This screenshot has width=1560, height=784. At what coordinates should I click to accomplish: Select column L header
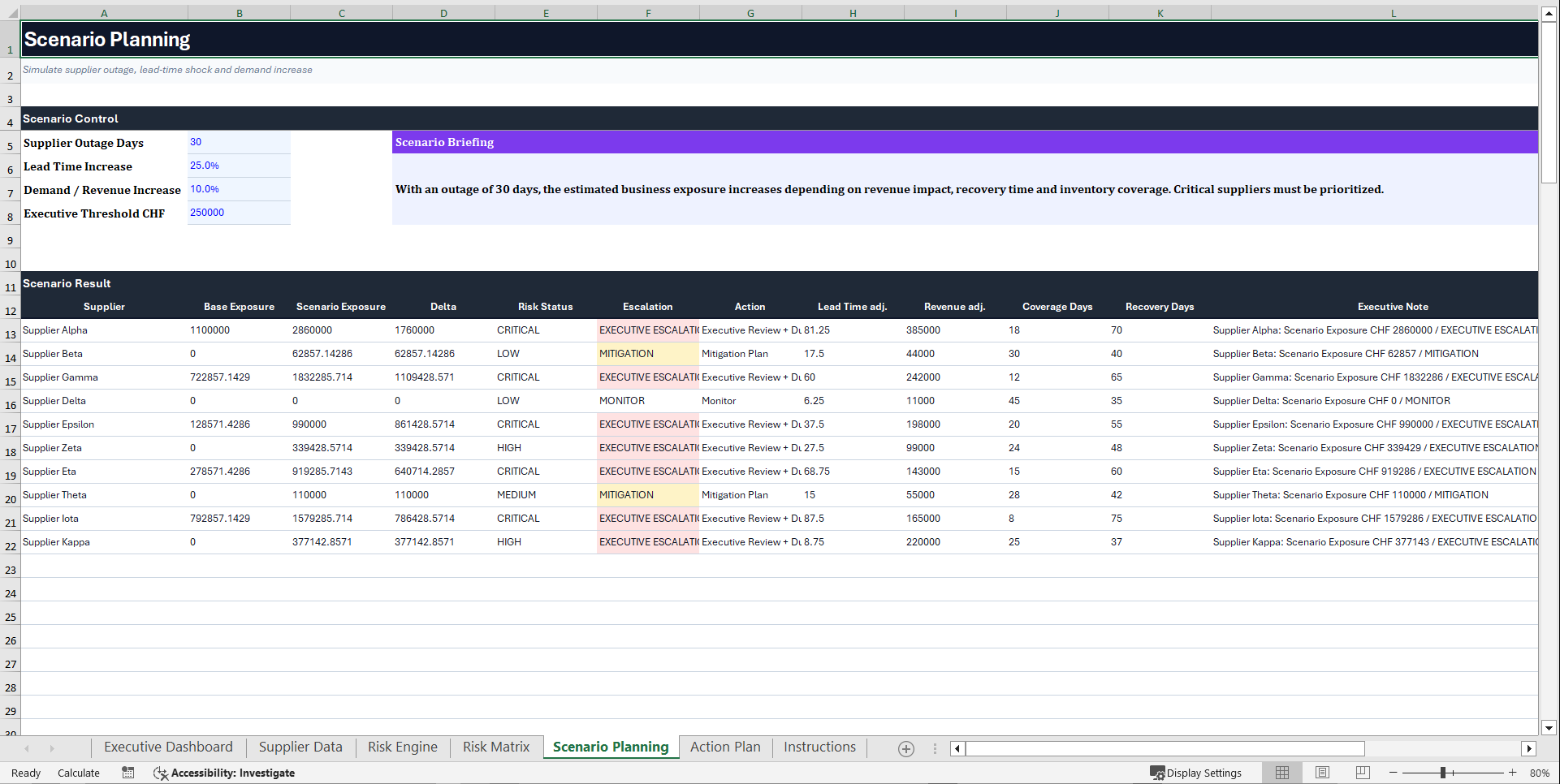click(1393, 13)
